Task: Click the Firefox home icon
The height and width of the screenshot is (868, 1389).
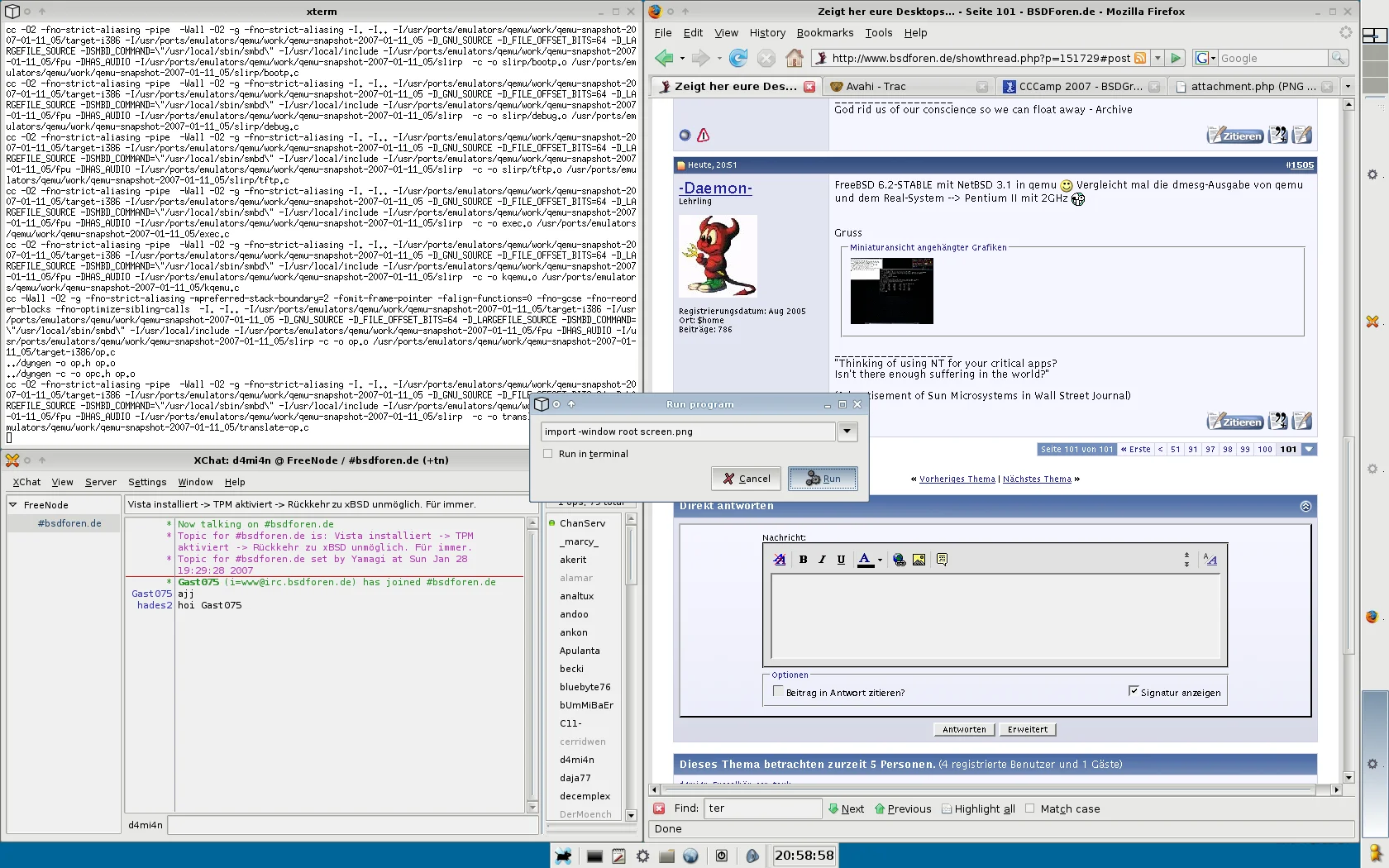Action: pyautogui.click(x=795, y=58)
